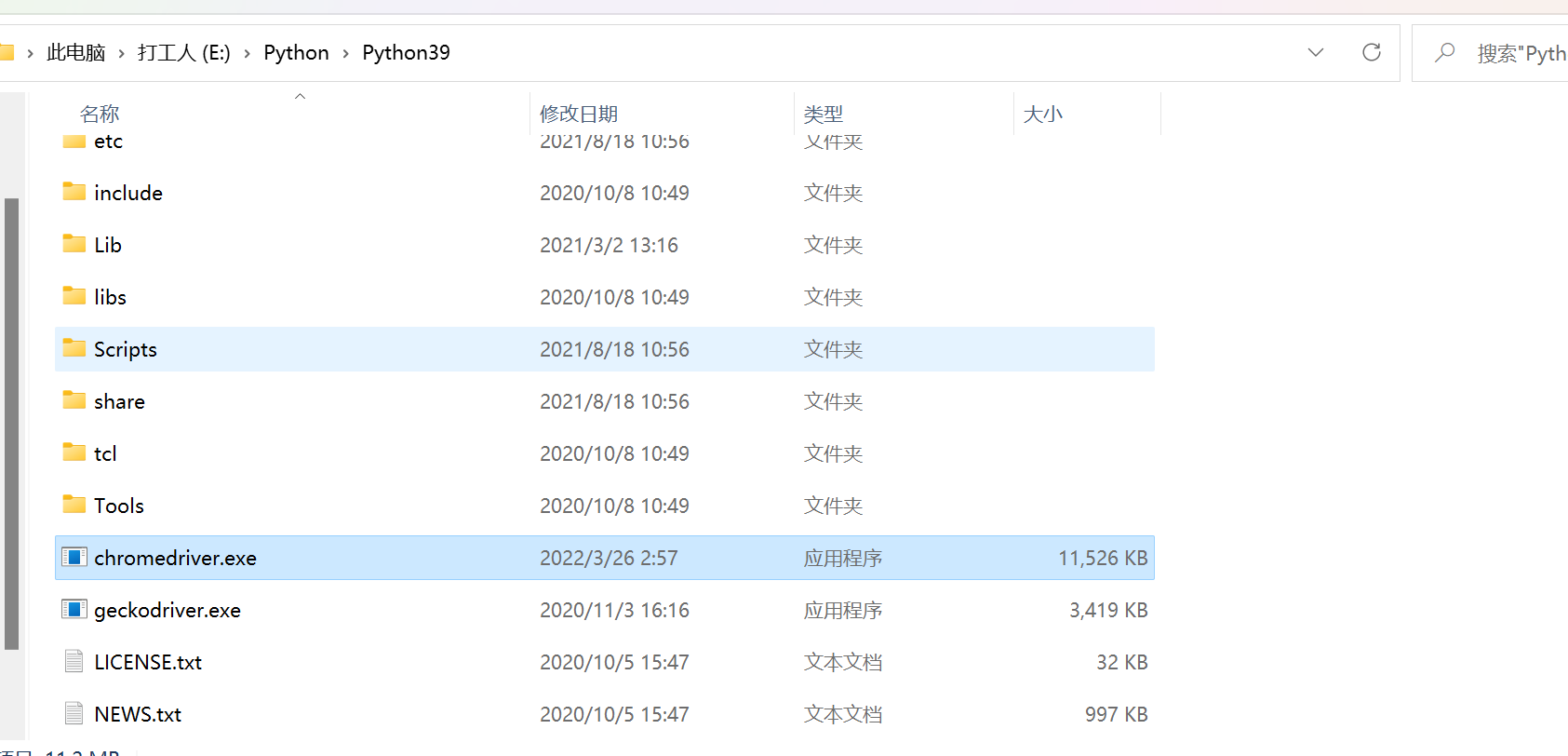Select the include folder name
Image resolution: width=1568 pixels, height=756 pixels.
tap(128, 193)
